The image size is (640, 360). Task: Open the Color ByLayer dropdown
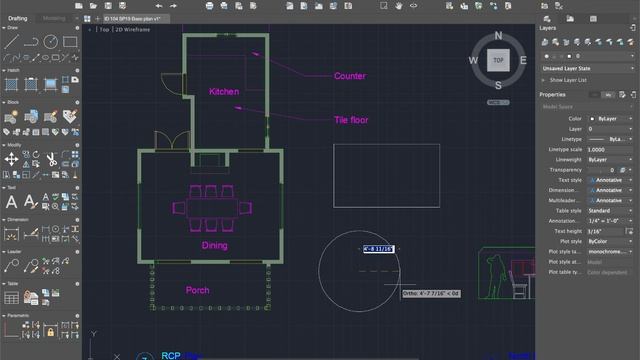(x=611, y=119)
